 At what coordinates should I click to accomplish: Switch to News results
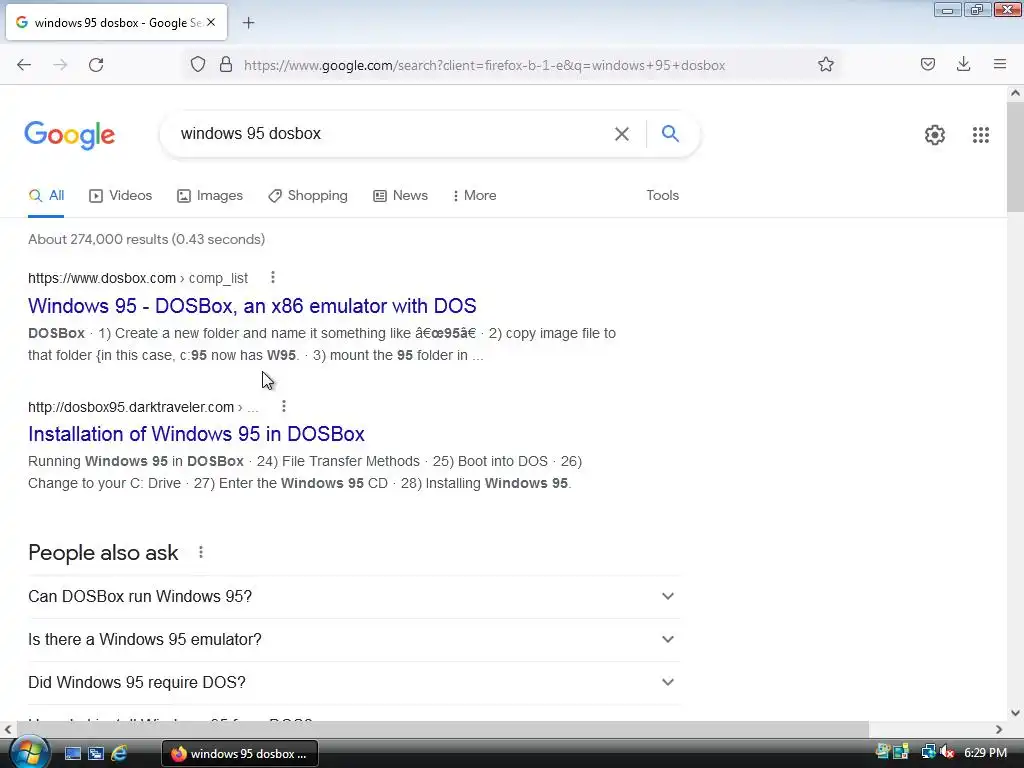400,195
